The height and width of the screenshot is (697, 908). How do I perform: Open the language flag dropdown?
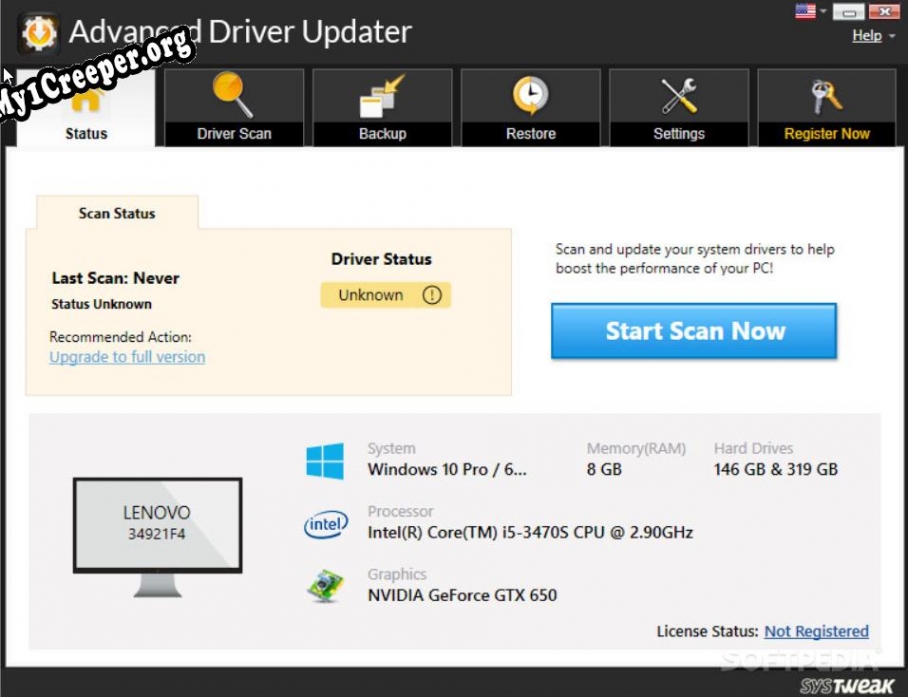810,12
